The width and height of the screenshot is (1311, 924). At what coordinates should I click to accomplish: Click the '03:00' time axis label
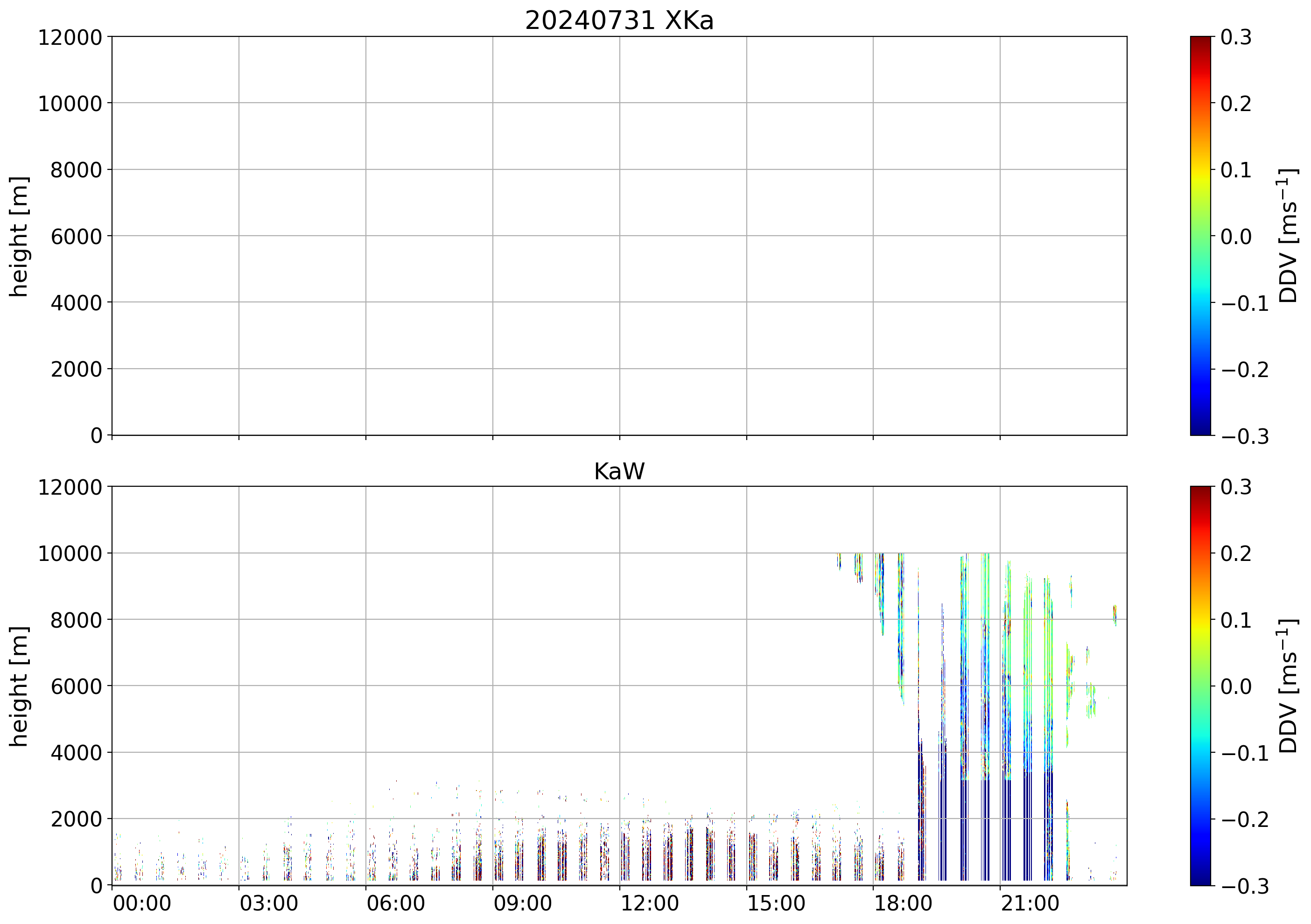[268, 904]
